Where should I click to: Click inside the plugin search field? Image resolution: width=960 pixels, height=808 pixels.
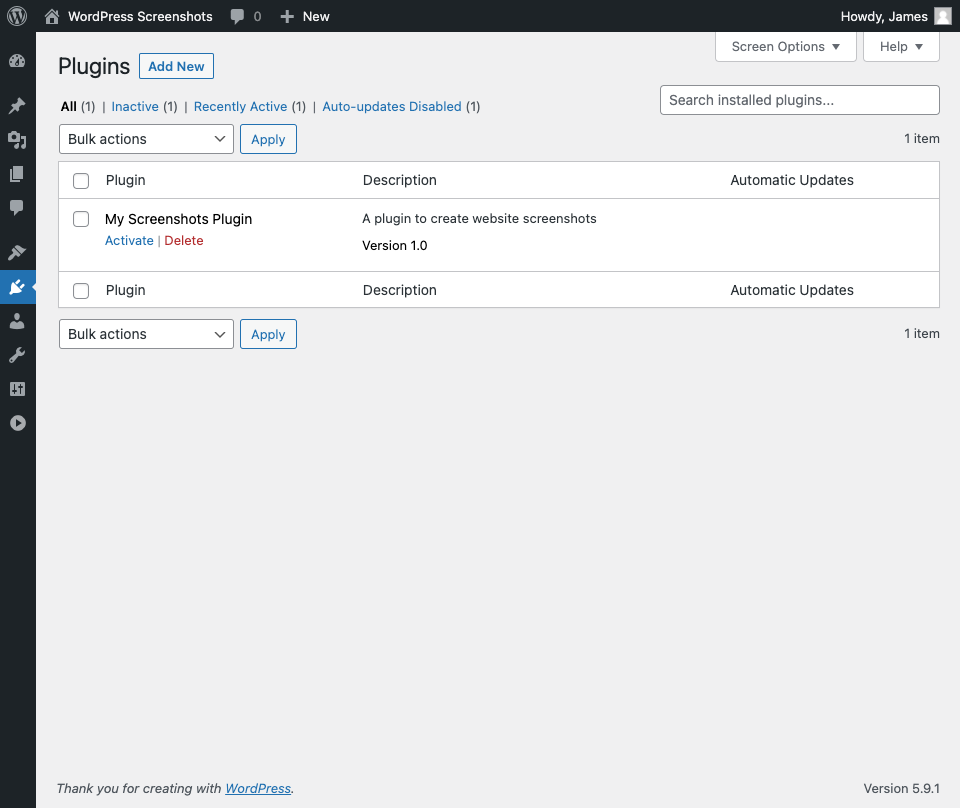(x=799, y=100)
